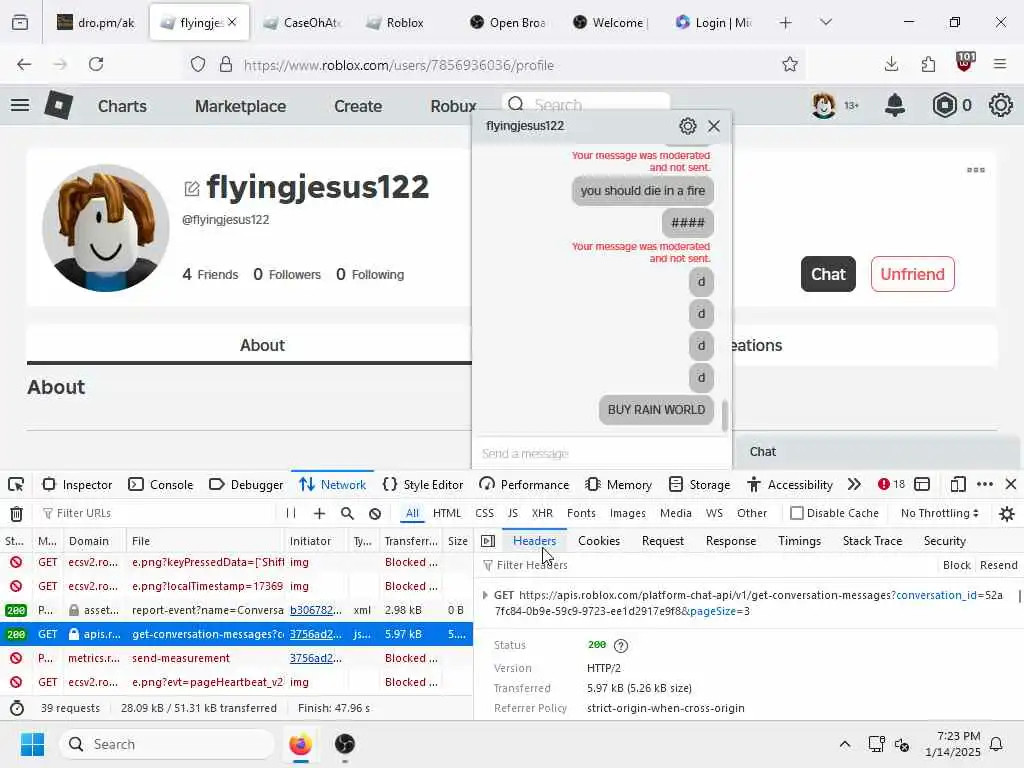Open network settings gear in DevTools
The image size is (1024, 768).
click(x=1007, y=514)
